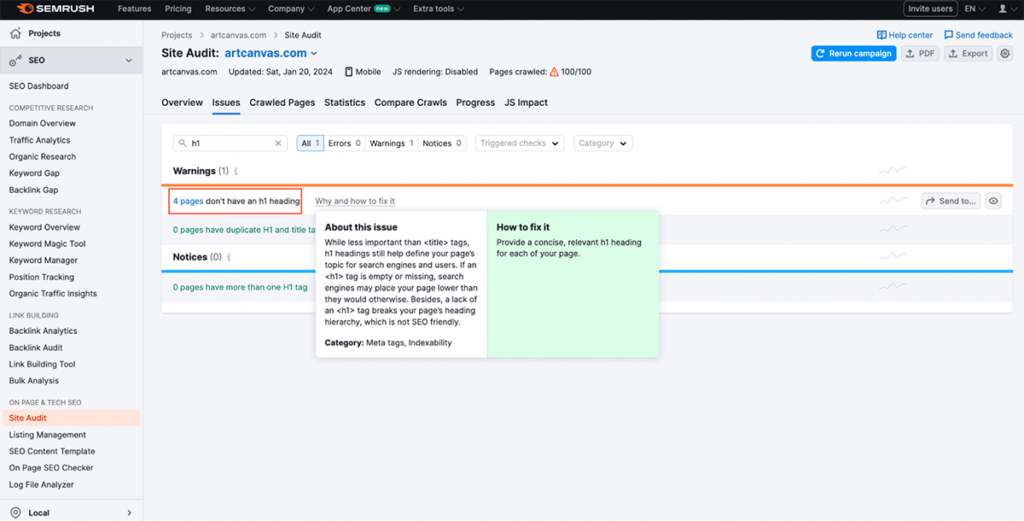Image resolution: width=1024 pixels, height=521 pixels.
Task: Click the search magnifier icon
Action: pos(182,143)
